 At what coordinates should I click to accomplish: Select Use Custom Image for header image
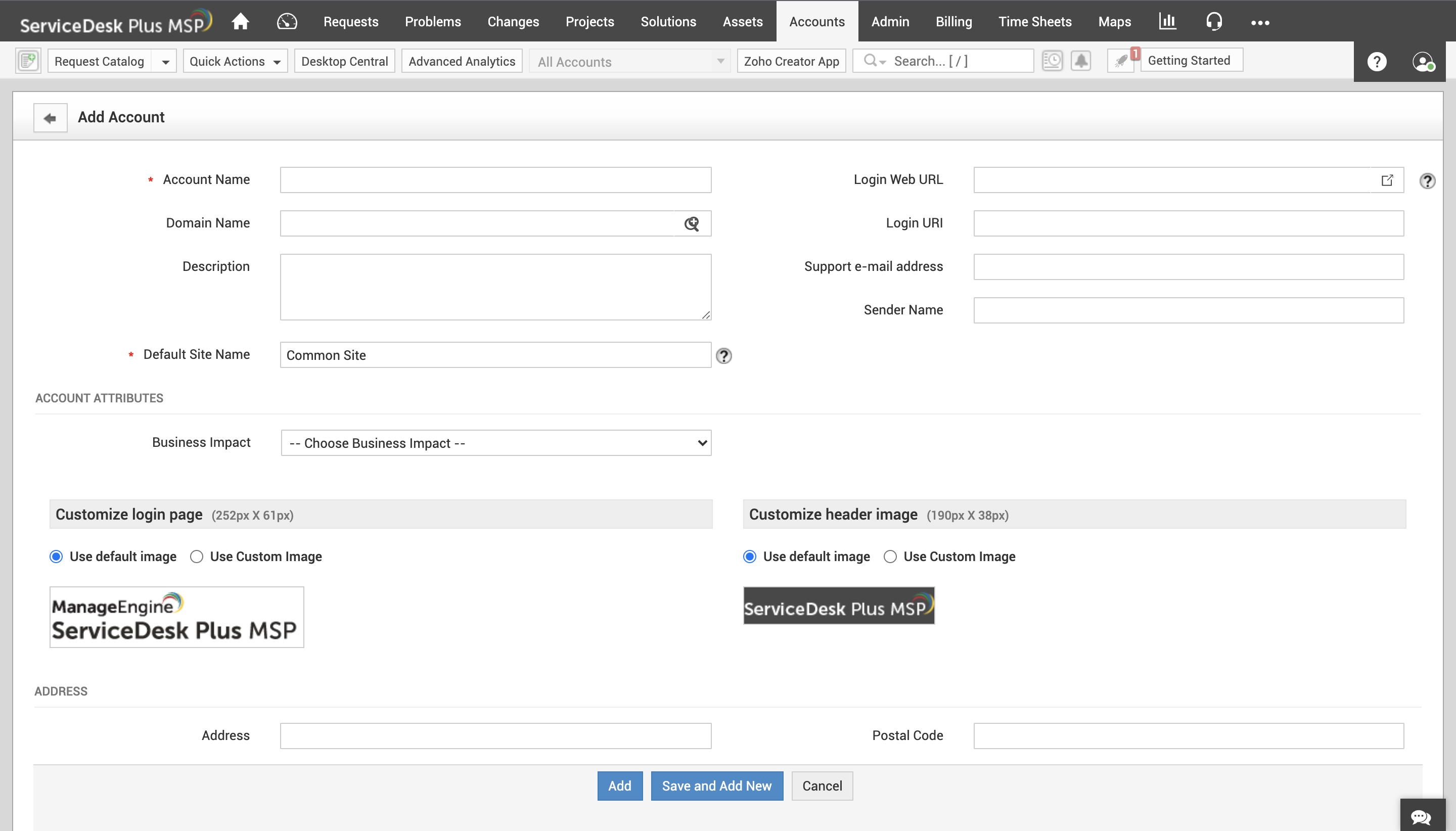click(890, 557)
